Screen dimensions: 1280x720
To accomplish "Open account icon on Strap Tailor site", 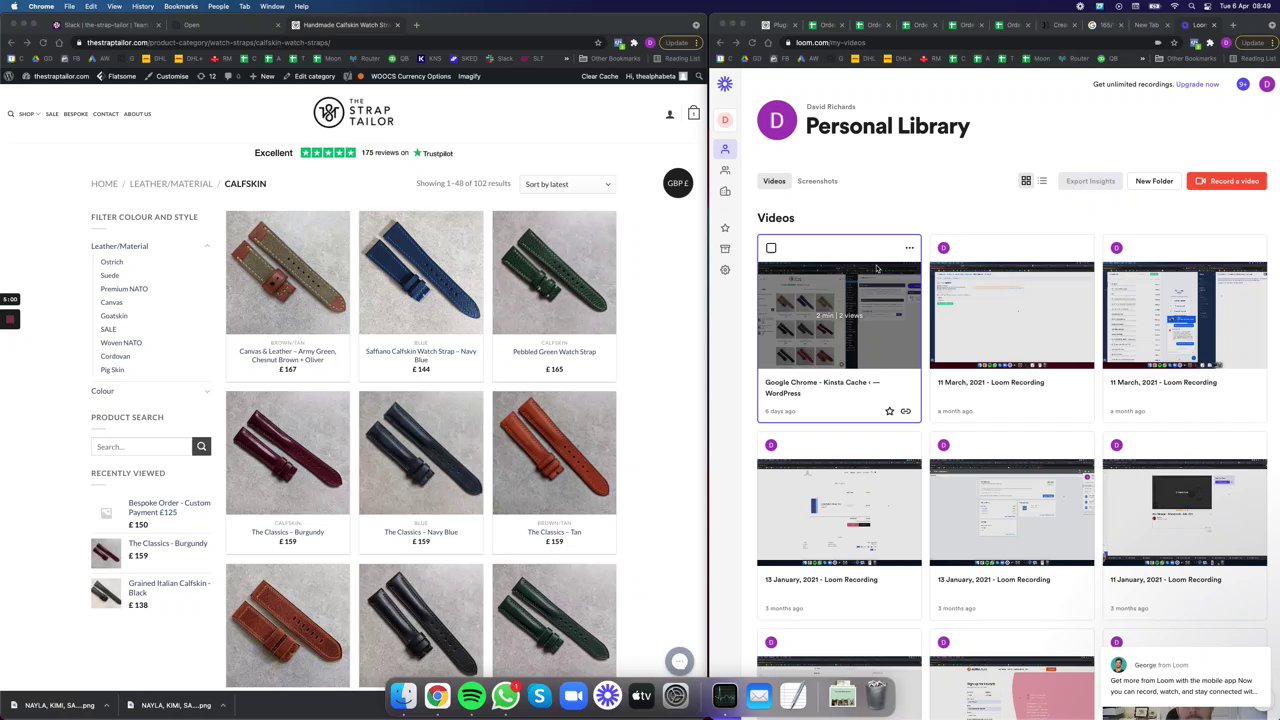I will (670, 114).
